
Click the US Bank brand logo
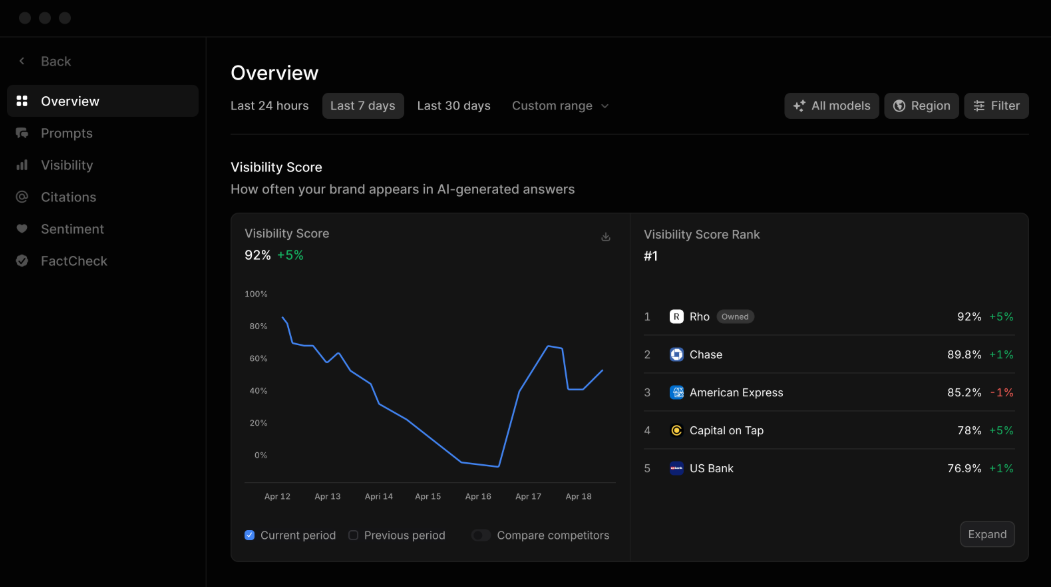[676, 468]
